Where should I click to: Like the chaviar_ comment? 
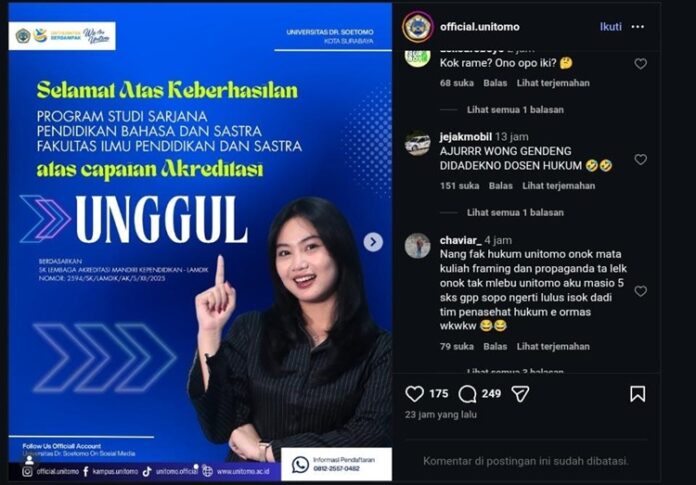pyautogui.click(x=640, y=291)
